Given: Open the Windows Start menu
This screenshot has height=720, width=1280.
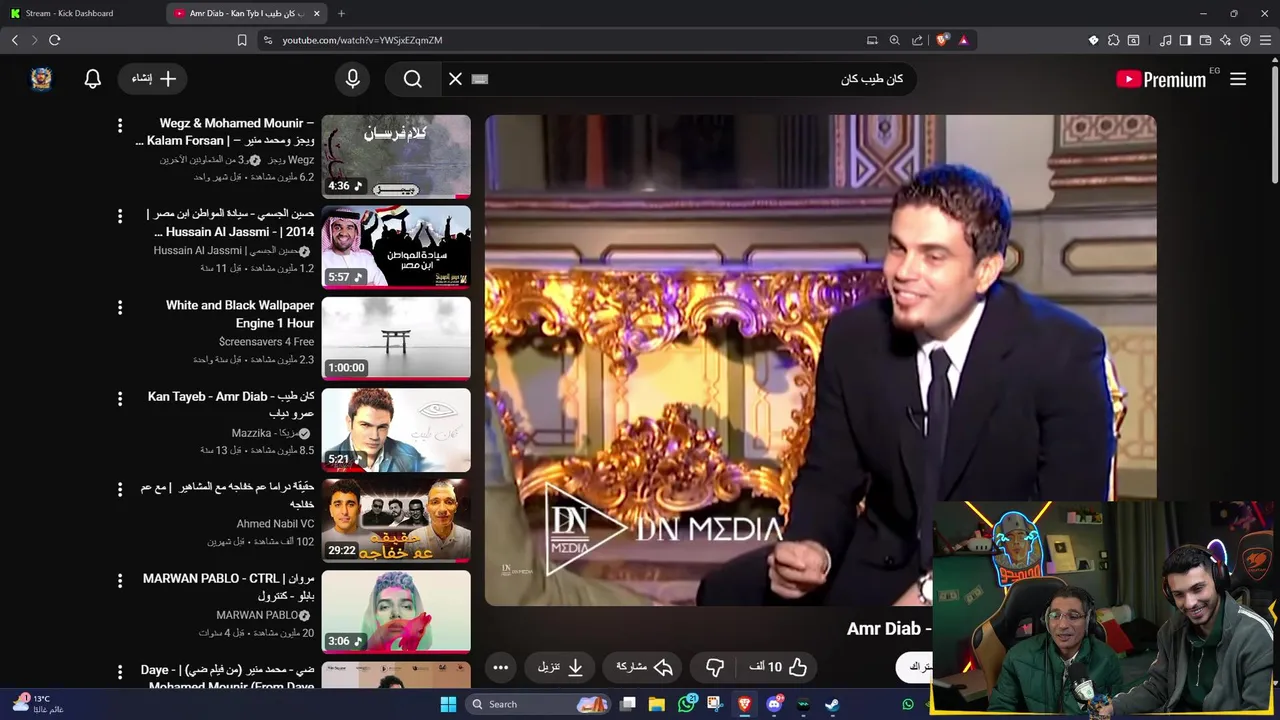Looking at the screenshot, I should pyautogui.click(x=448, y=704).
